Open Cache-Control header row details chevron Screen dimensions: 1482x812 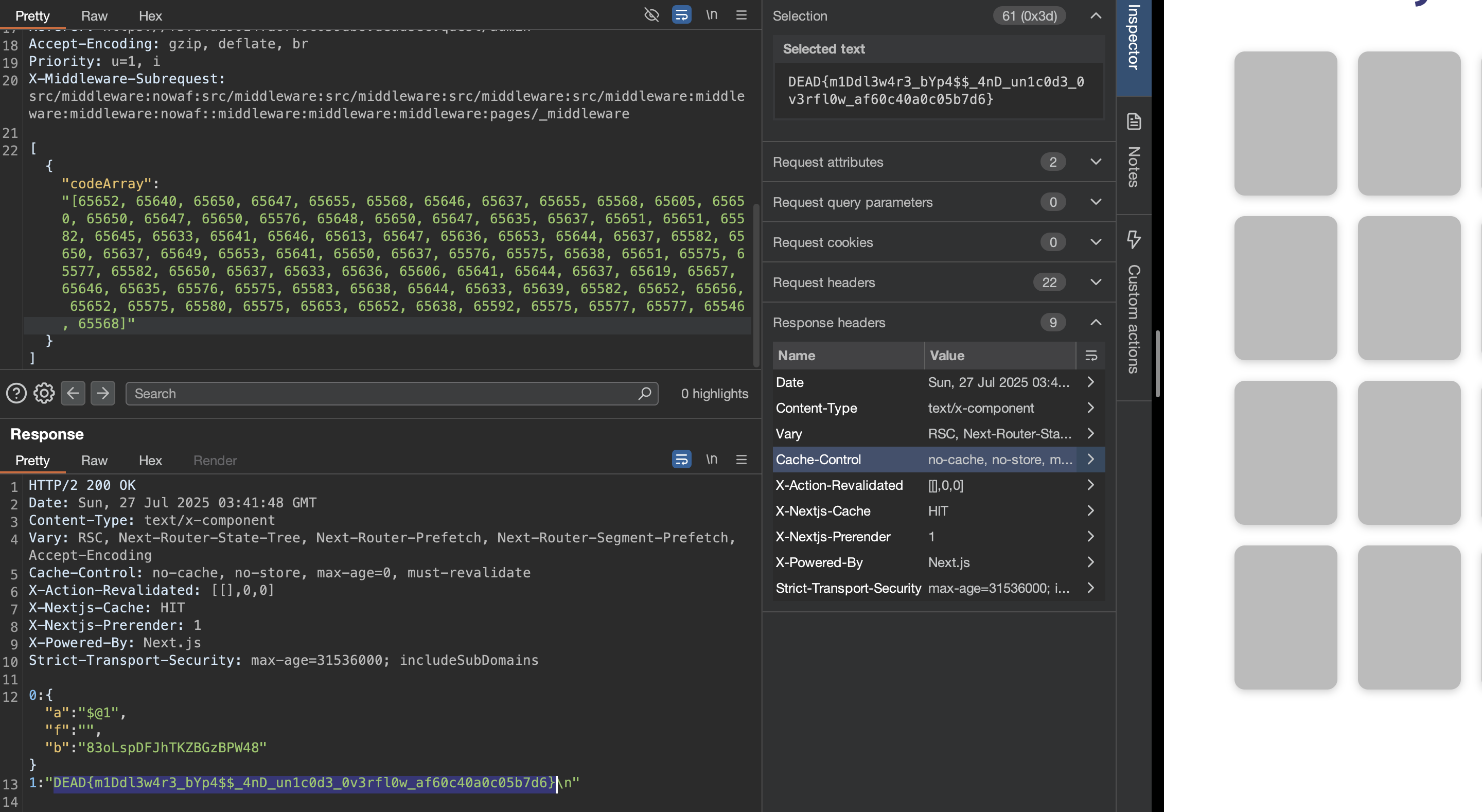point(1091,459)
